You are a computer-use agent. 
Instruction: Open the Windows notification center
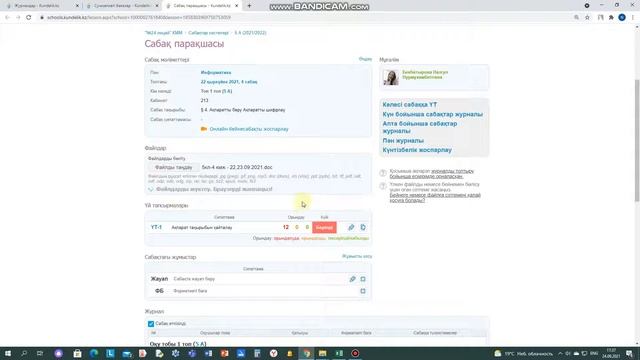point(629,353)
